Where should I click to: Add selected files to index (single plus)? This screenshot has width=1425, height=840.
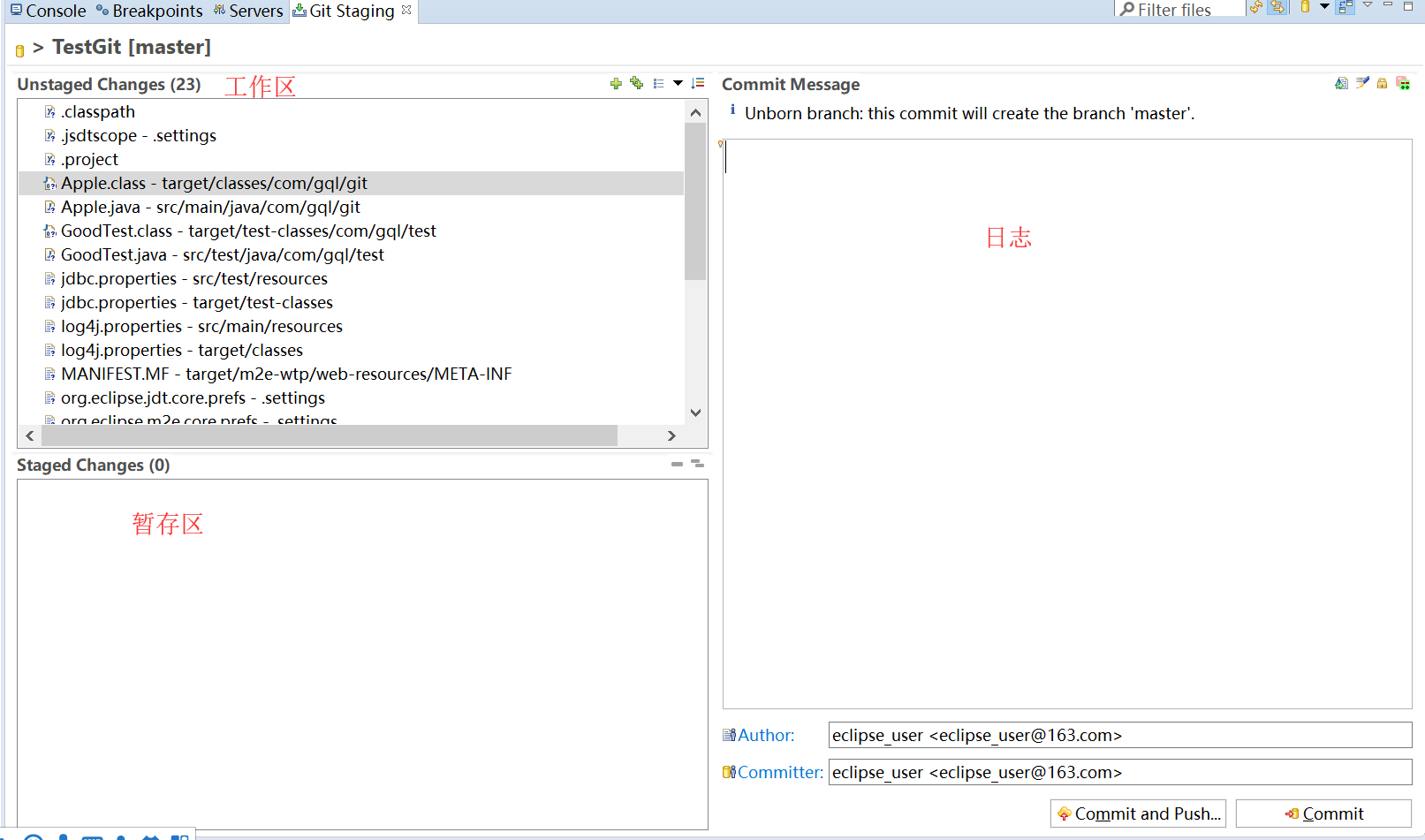click(616, 83)
